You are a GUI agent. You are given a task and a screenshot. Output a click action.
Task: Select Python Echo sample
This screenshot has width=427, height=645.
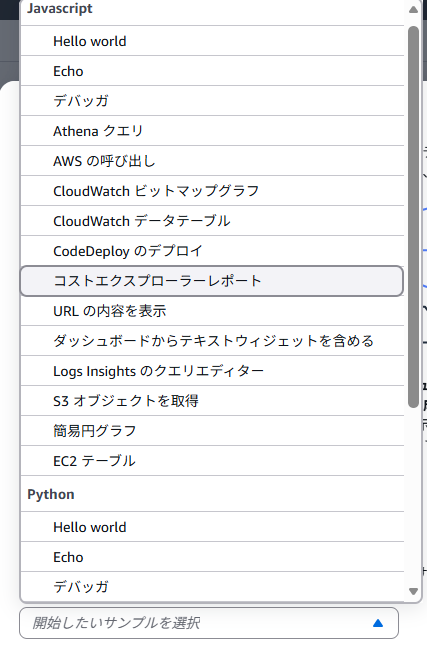pos(212,557)
